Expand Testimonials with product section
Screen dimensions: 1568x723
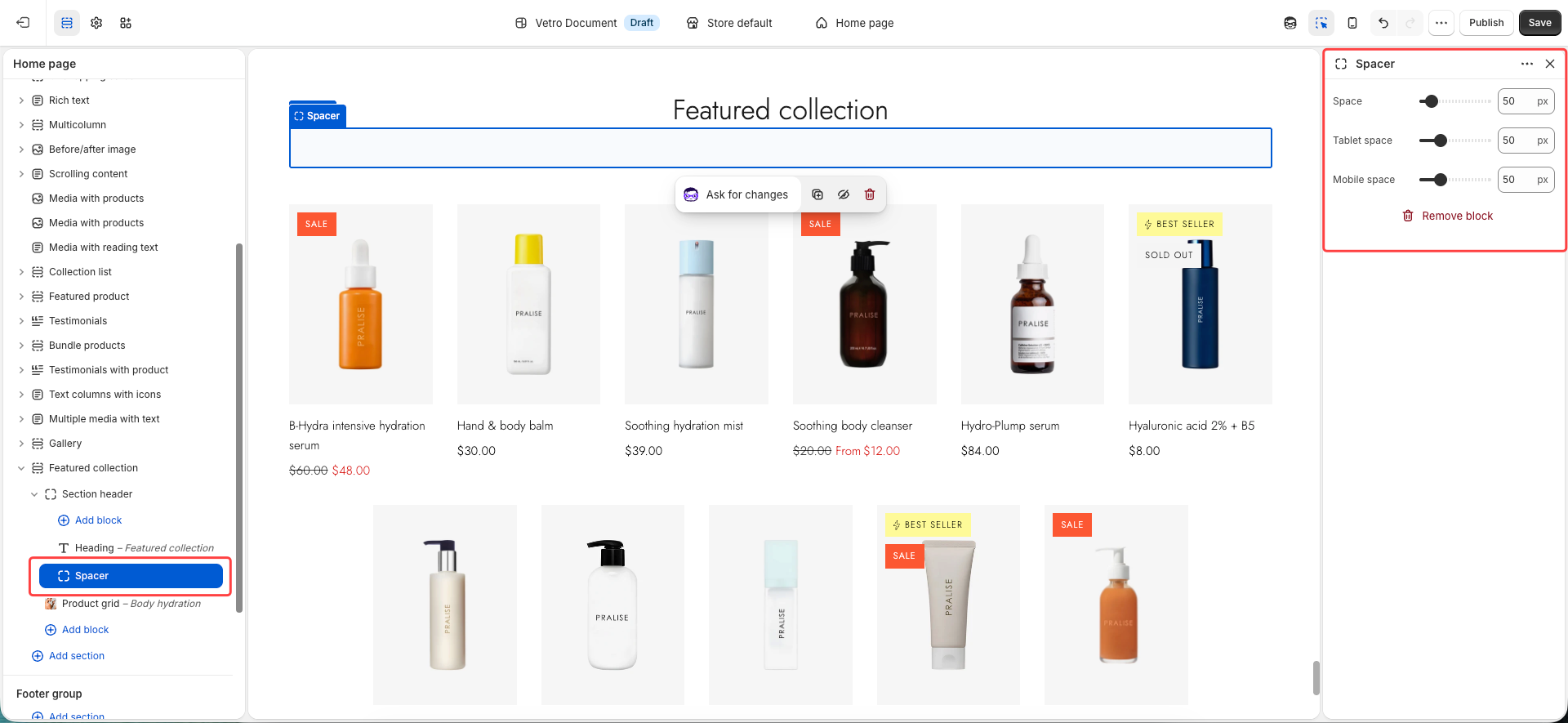21,370
